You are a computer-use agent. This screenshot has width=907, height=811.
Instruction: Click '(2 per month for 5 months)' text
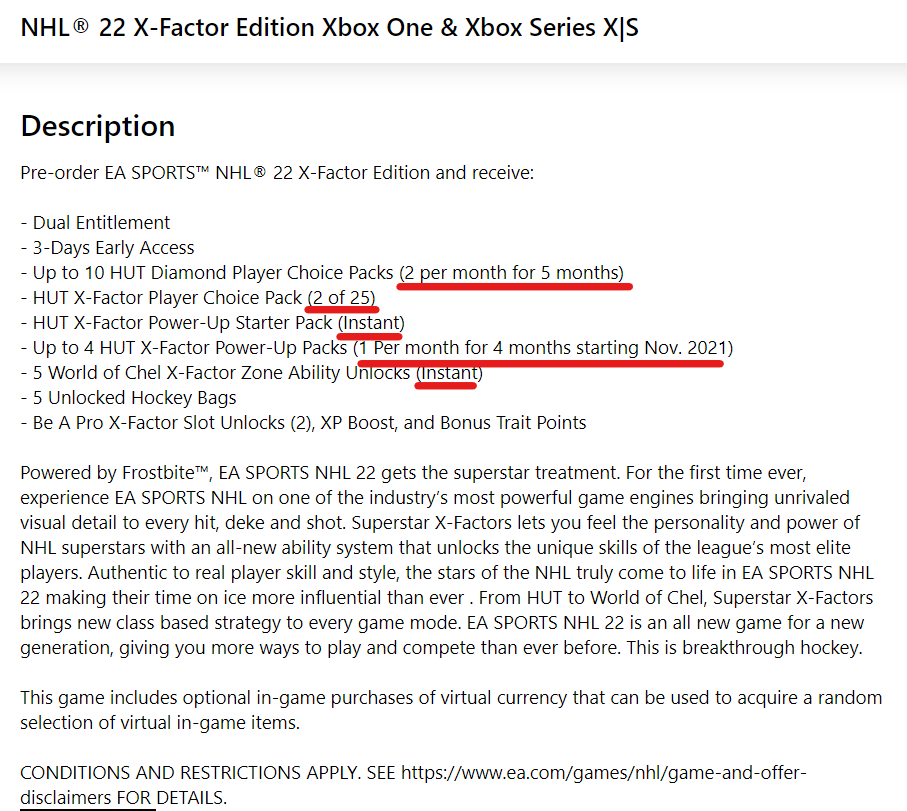(x=511, y=272)
